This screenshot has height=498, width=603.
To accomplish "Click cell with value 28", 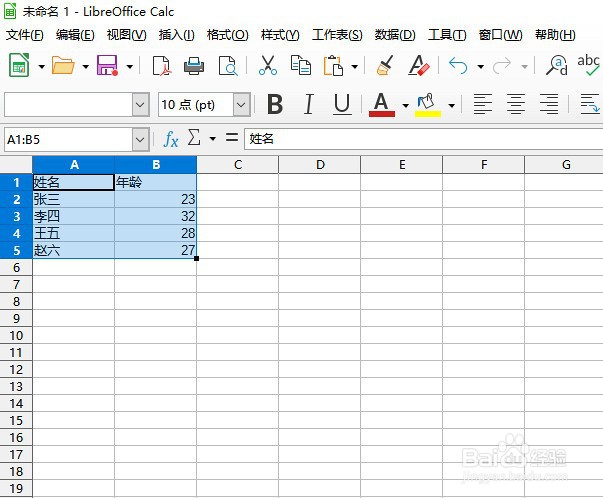I will coord(155,233).
